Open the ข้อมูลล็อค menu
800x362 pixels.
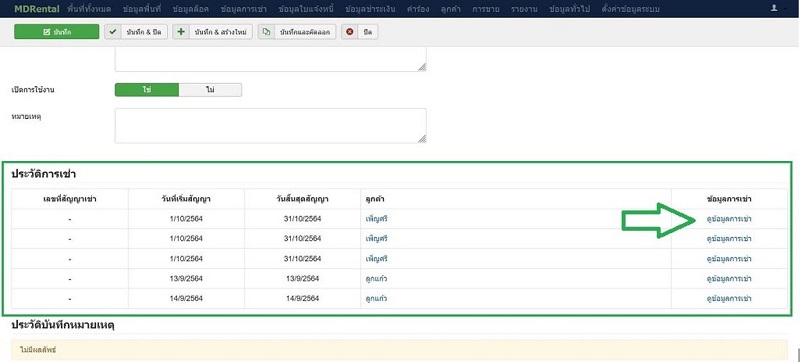(191, 9)
